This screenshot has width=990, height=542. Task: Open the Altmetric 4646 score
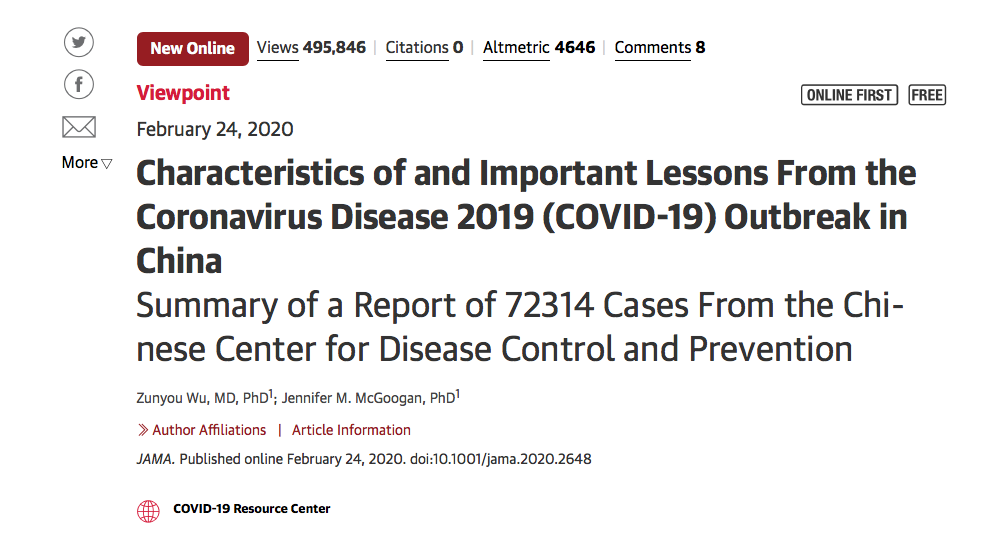539,48
